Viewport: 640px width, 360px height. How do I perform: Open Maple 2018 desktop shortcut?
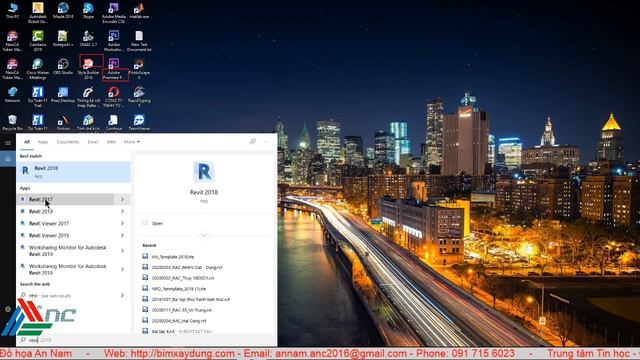pyautogui.click(x=63, y=11)
